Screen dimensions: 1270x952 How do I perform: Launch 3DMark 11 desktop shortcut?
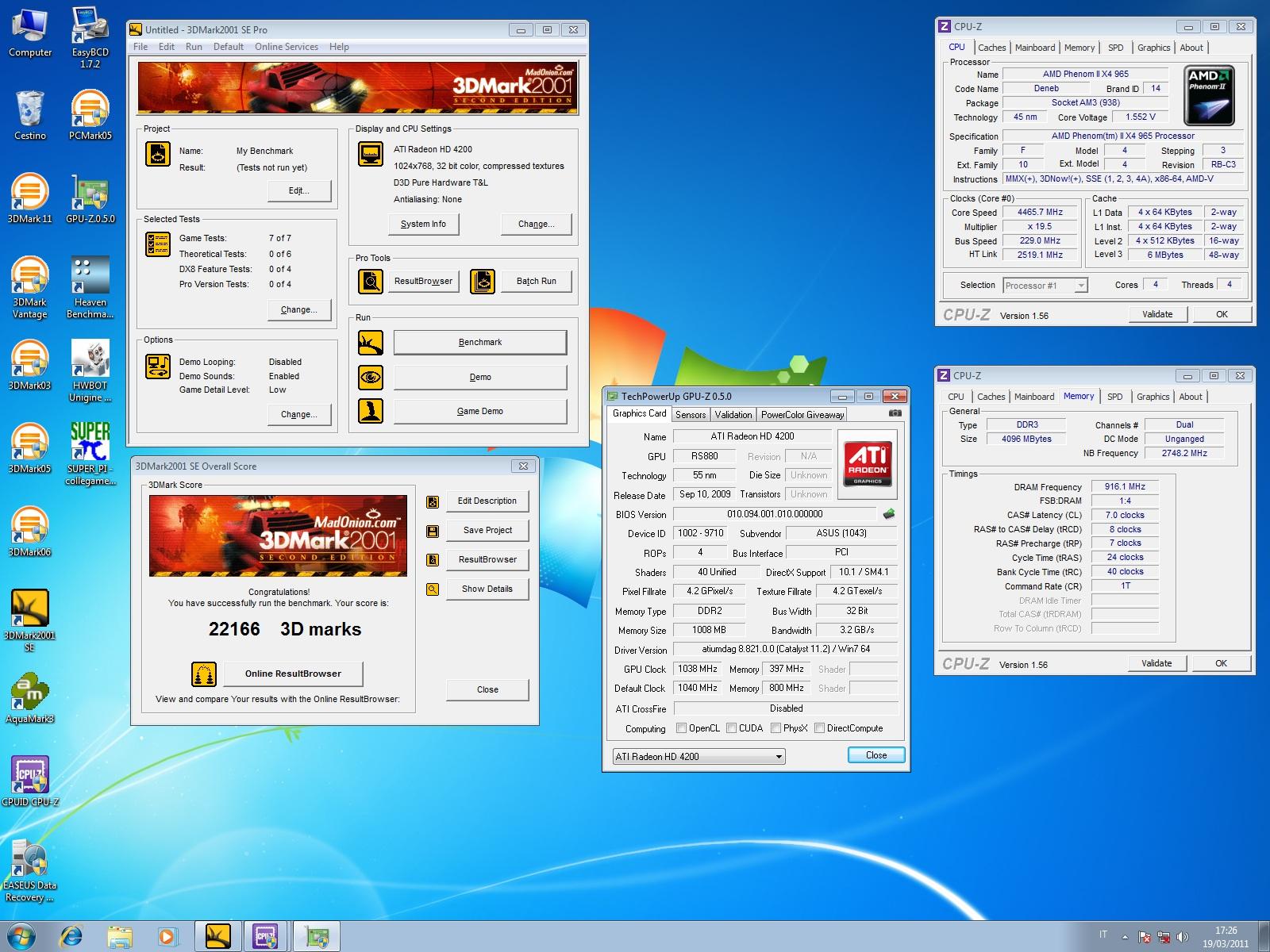click(x=30, y=198)
